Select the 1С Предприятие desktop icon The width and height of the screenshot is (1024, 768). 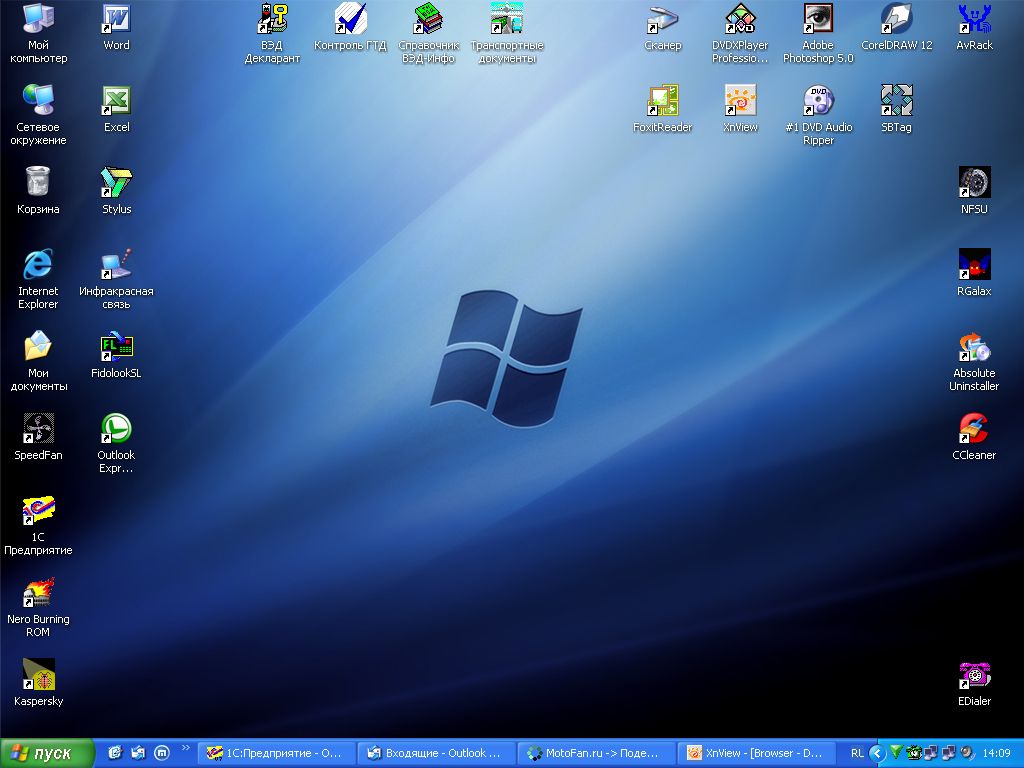click(38, 525)
